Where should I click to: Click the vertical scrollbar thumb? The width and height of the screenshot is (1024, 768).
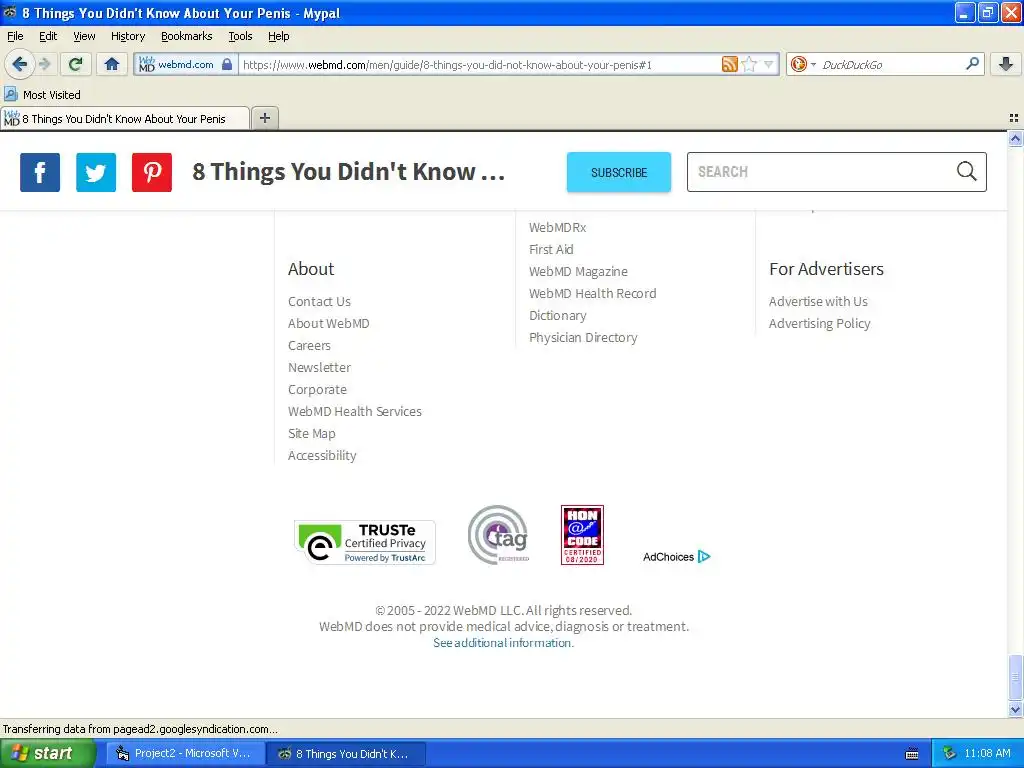point(1015,678)
